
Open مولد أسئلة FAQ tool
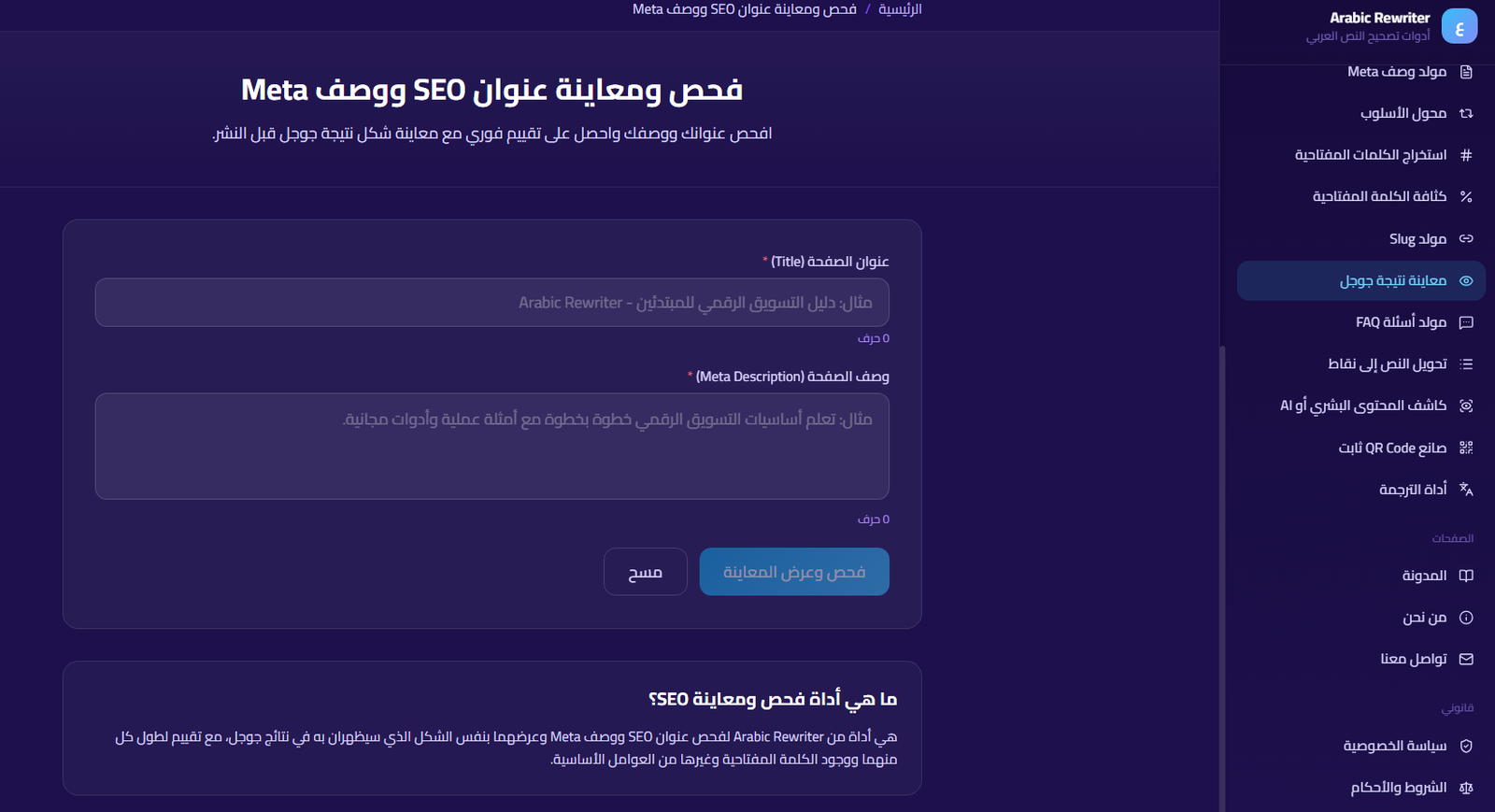tap(1361, 322)
